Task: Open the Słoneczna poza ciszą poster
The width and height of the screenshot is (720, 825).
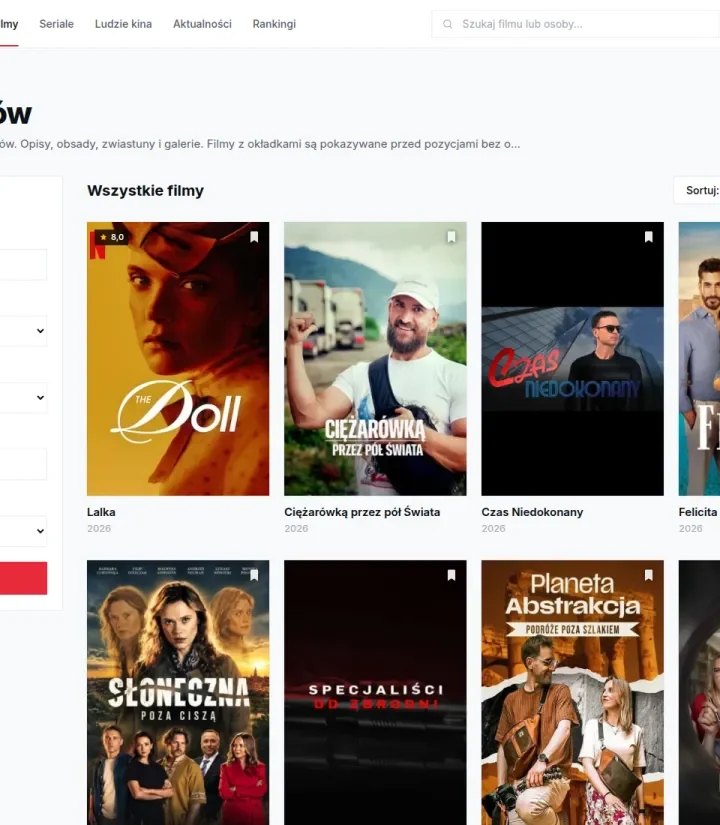Action: (178, 692)
